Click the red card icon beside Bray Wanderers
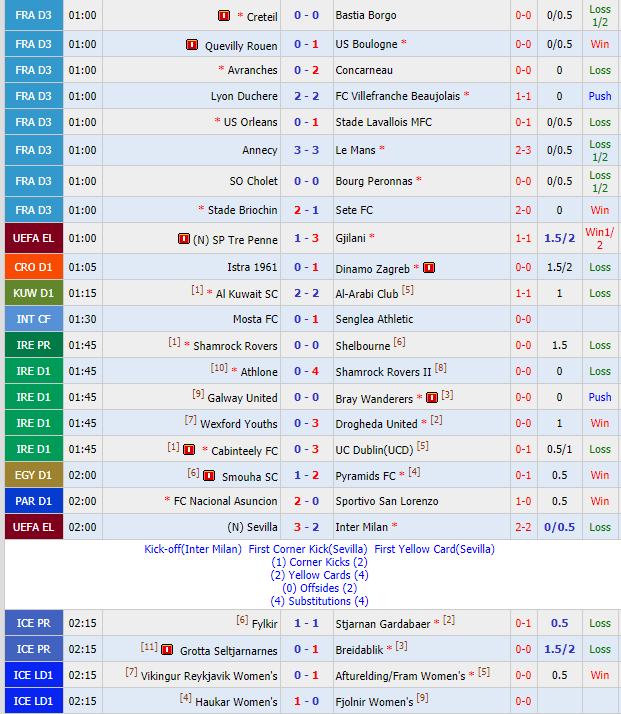This screenshot has height=714, width=621. [432, 398]
